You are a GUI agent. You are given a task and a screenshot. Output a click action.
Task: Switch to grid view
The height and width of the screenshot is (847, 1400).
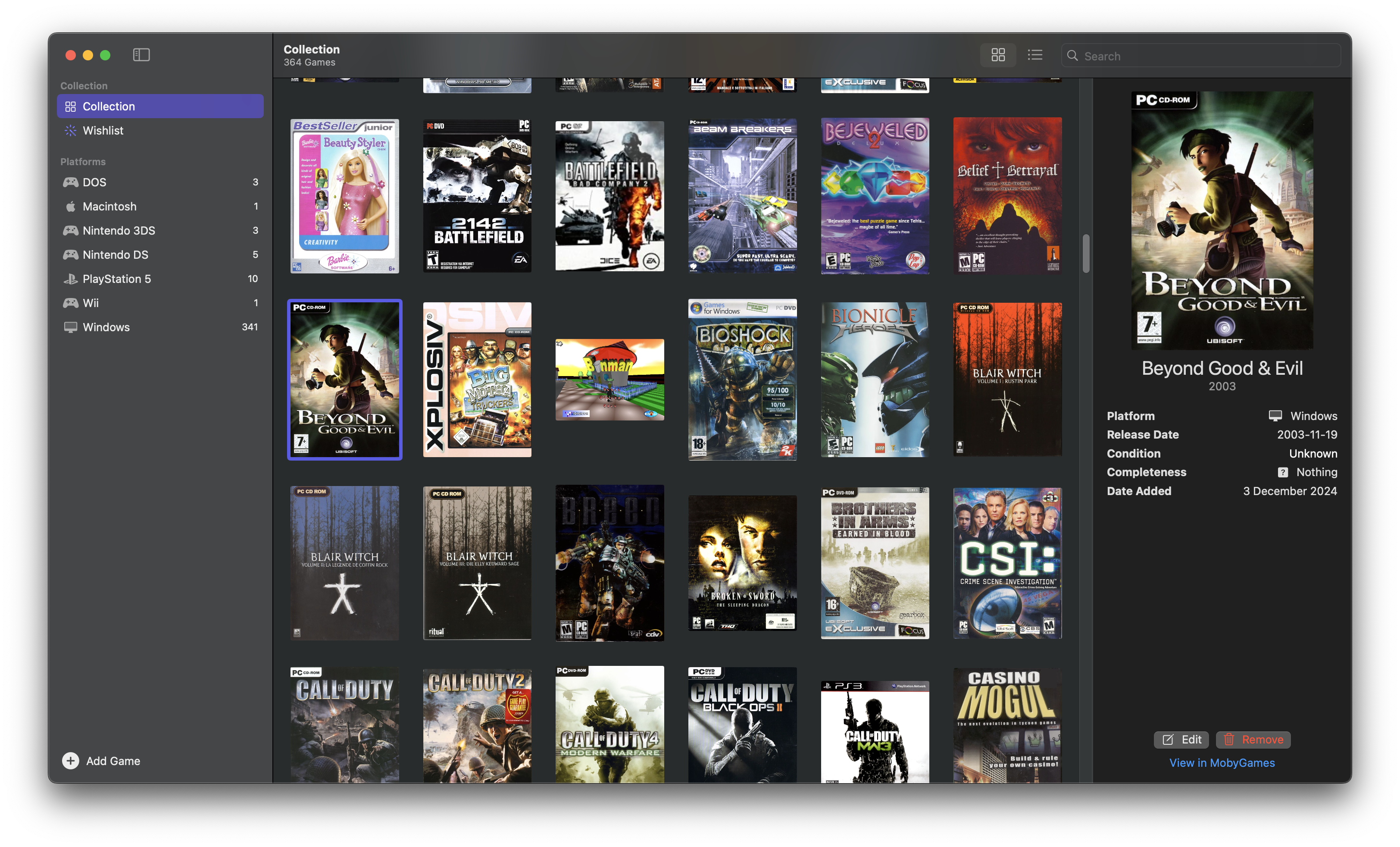click(998, 55)
